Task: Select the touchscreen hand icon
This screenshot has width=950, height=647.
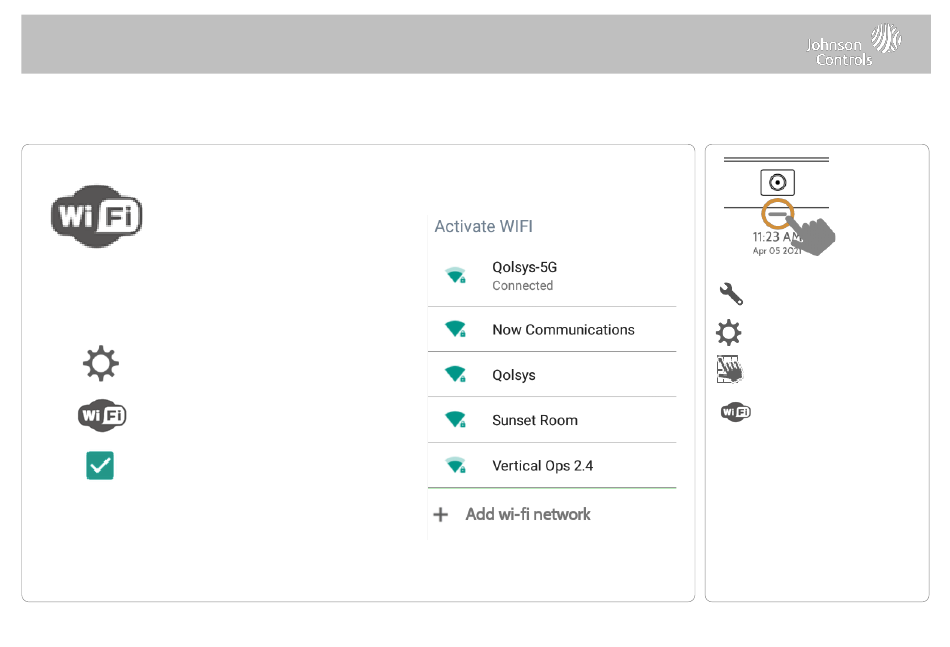Action: 729,370
